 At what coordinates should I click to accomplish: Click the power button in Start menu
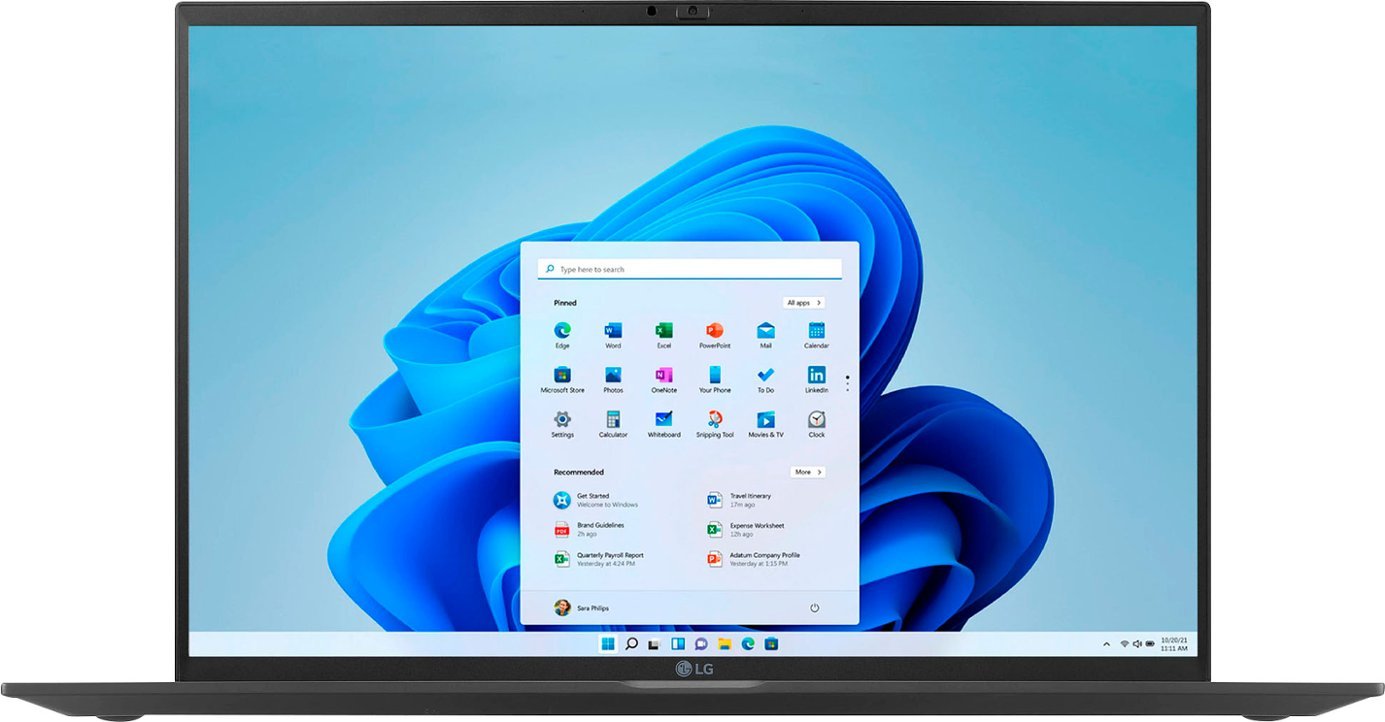814,608
